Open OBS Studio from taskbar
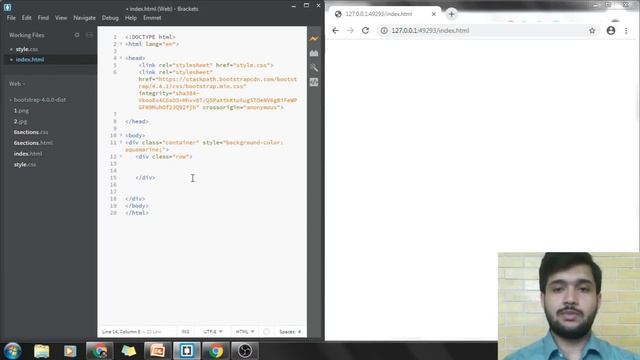 (x=244, y=351)
